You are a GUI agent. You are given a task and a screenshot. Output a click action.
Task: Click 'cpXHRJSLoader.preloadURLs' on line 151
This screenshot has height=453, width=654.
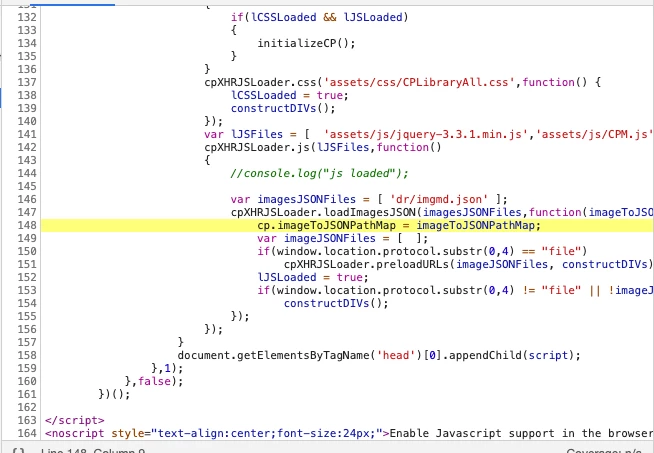pyautogui.click(x=367, y=264)
